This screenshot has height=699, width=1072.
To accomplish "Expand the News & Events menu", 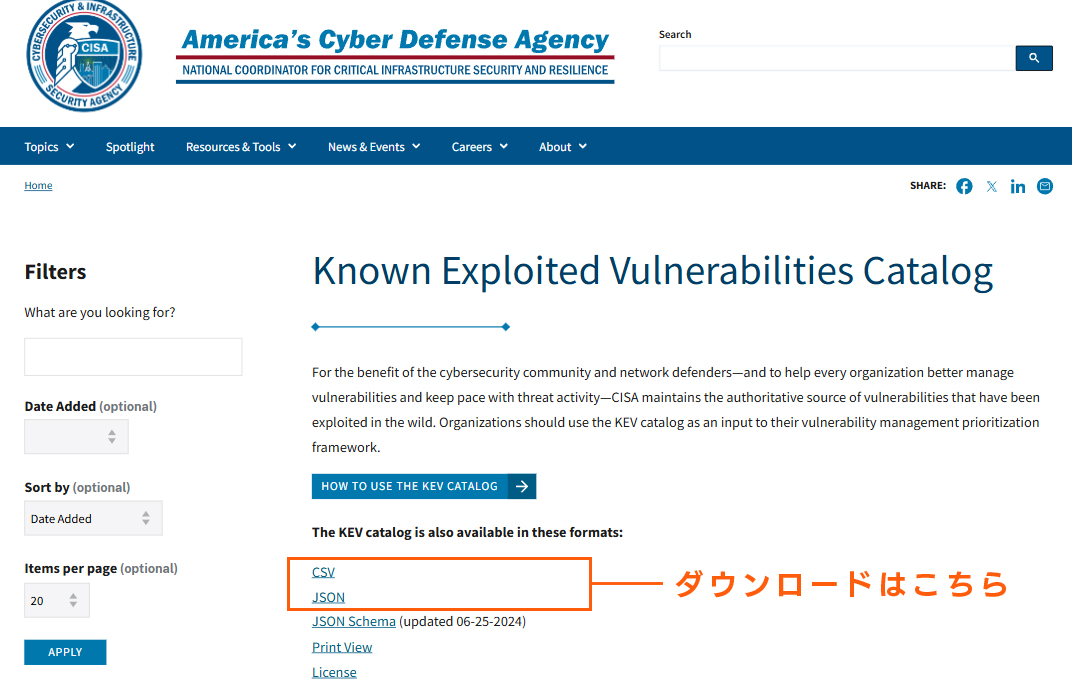I will pyautogui.click(x=374, y=147).
